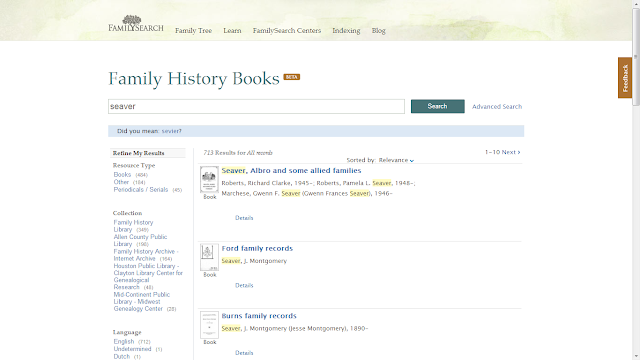The image size is (640, 360).
Task: Click the Search button
Action: click(438, 106)
